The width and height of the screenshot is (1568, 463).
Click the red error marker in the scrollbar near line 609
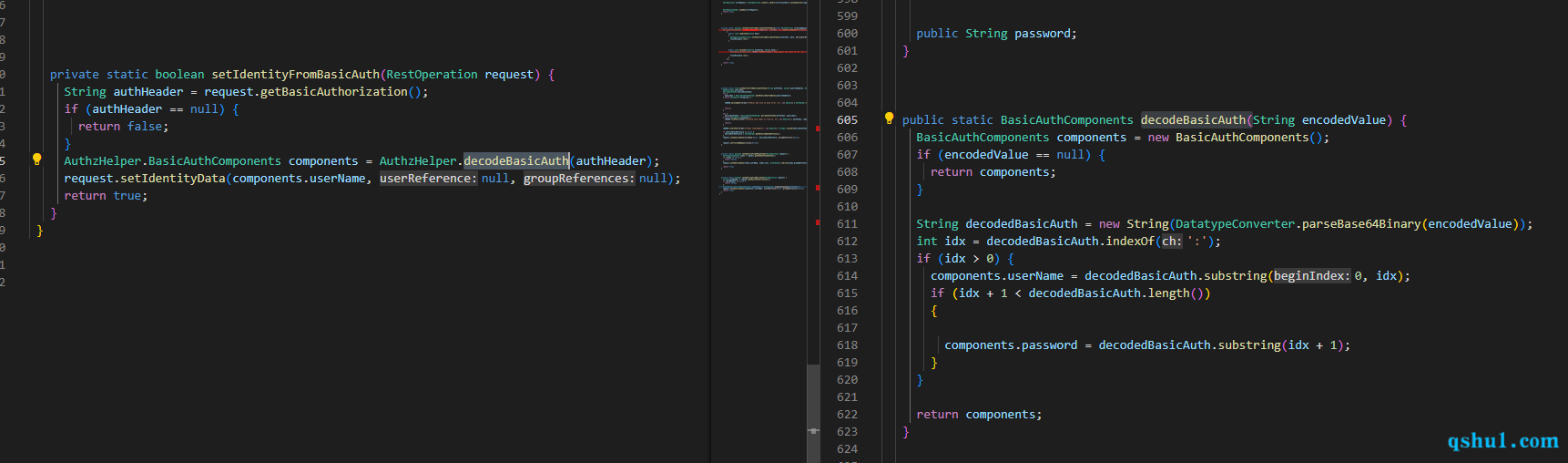[x=818, y=188]
